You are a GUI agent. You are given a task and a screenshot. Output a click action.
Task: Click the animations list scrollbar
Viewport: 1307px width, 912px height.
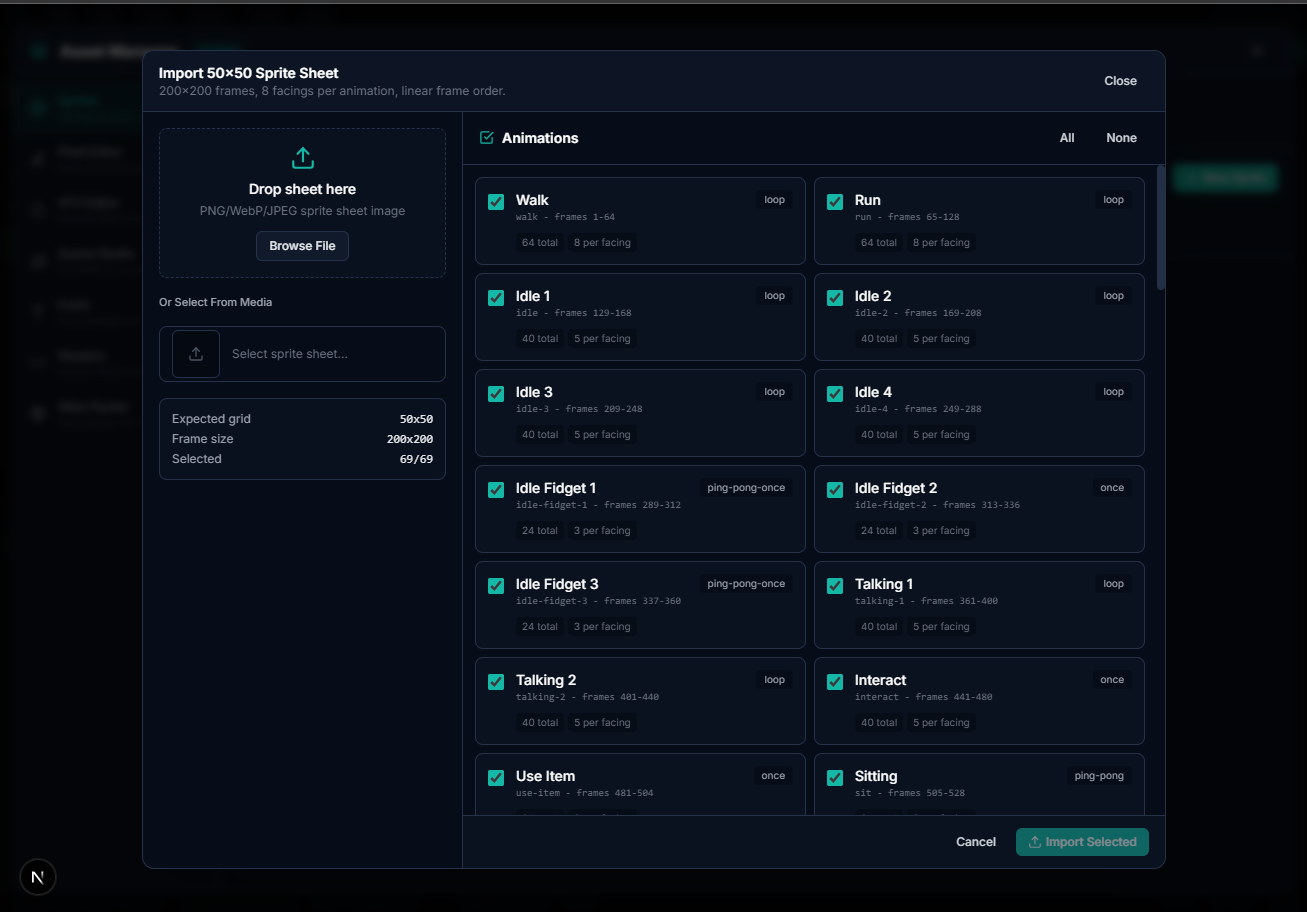(1160, 228)
